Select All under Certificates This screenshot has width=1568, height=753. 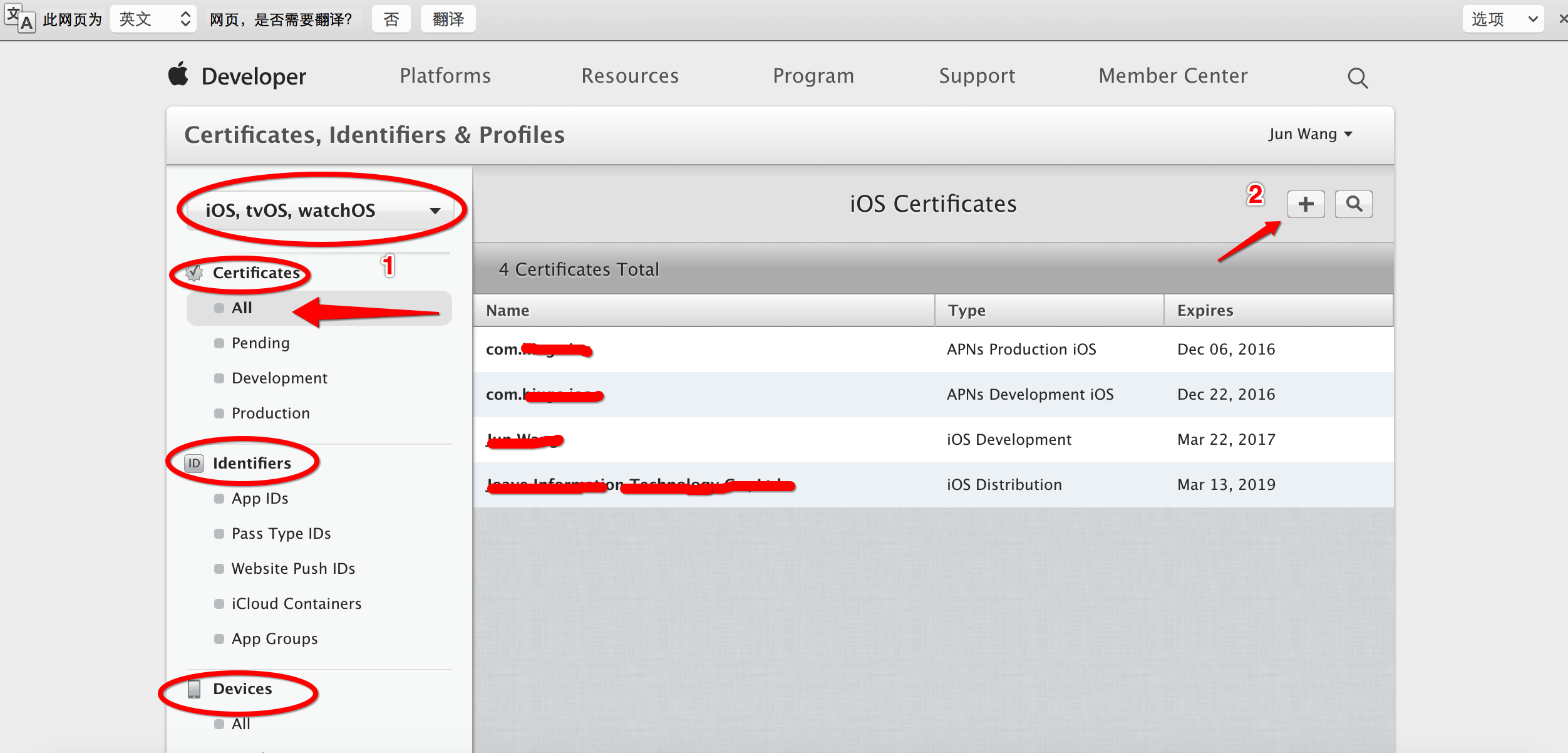tap(319, 308)
